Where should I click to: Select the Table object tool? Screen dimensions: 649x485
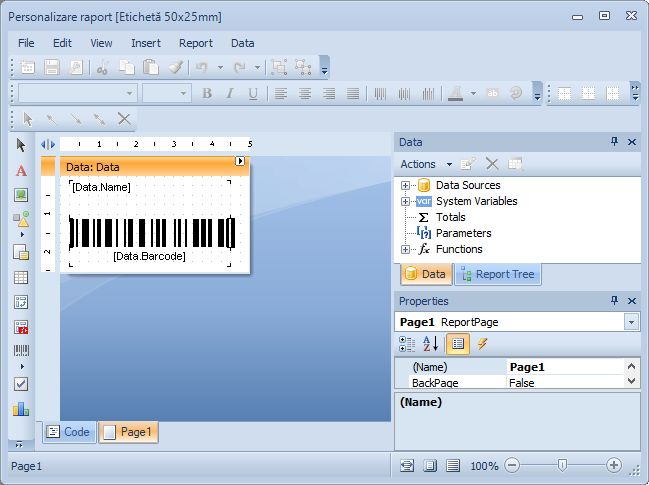tap(21, 277)
